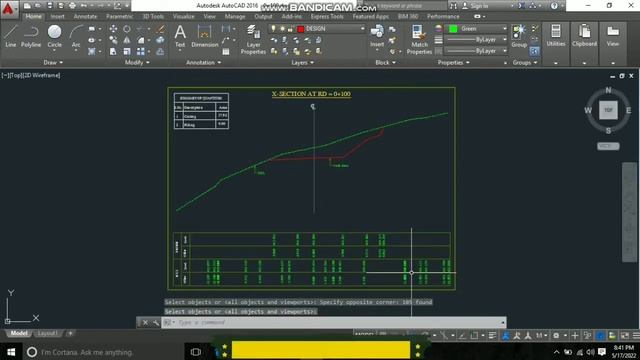Select the Copy tool in Modify
This screenshot has height=360, width=640.
[113, 40]
